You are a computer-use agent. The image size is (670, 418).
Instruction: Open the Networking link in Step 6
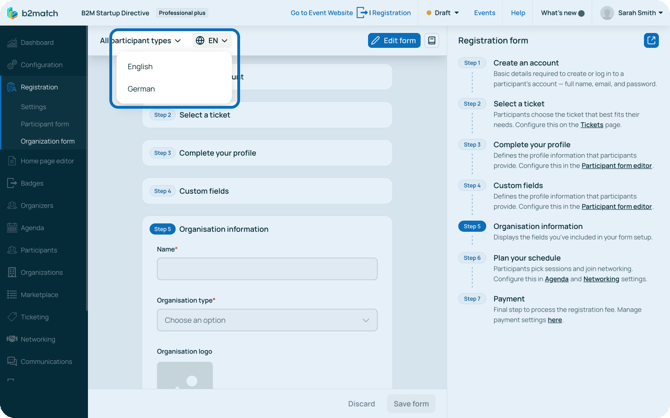pyautogui.click(x=601, y=279)
